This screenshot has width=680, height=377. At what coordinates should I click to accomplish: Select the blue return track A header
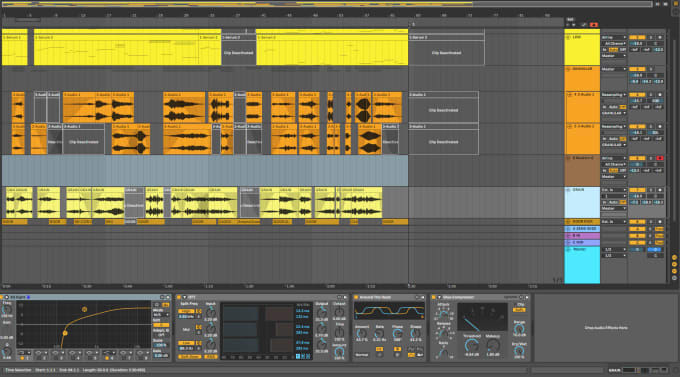coord(582,229)
